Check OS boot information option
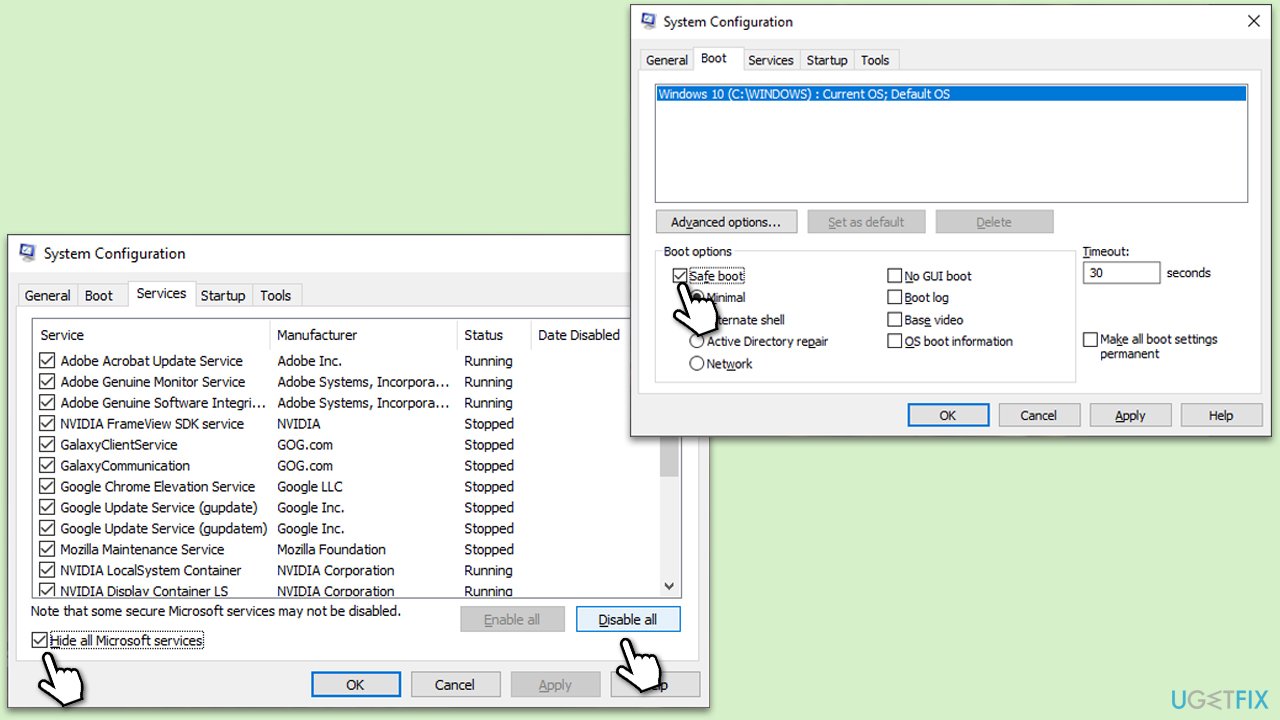Viewport: 1280px width, 720px height. (895, 341)
